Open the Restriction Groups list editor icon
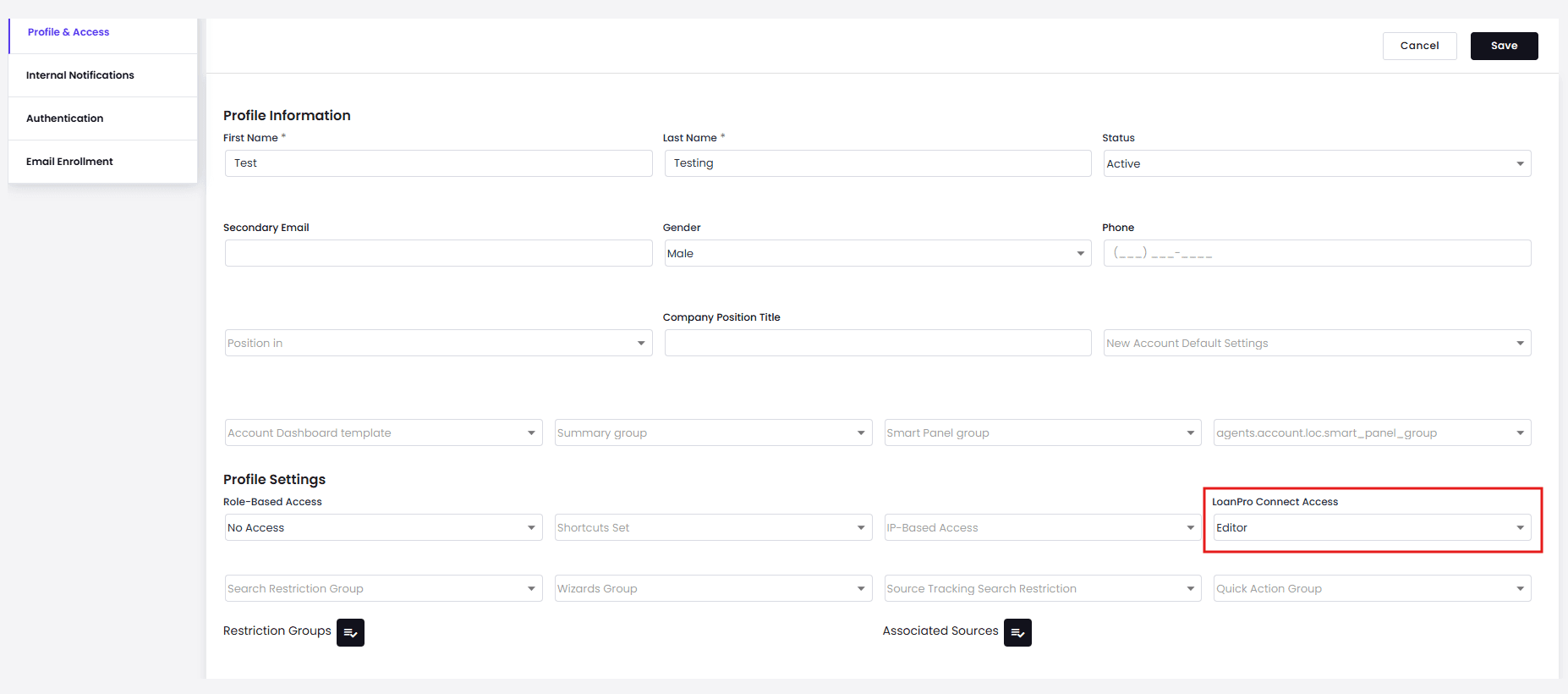This screenshot has width=1568, height=694. [x=350, y=632]
